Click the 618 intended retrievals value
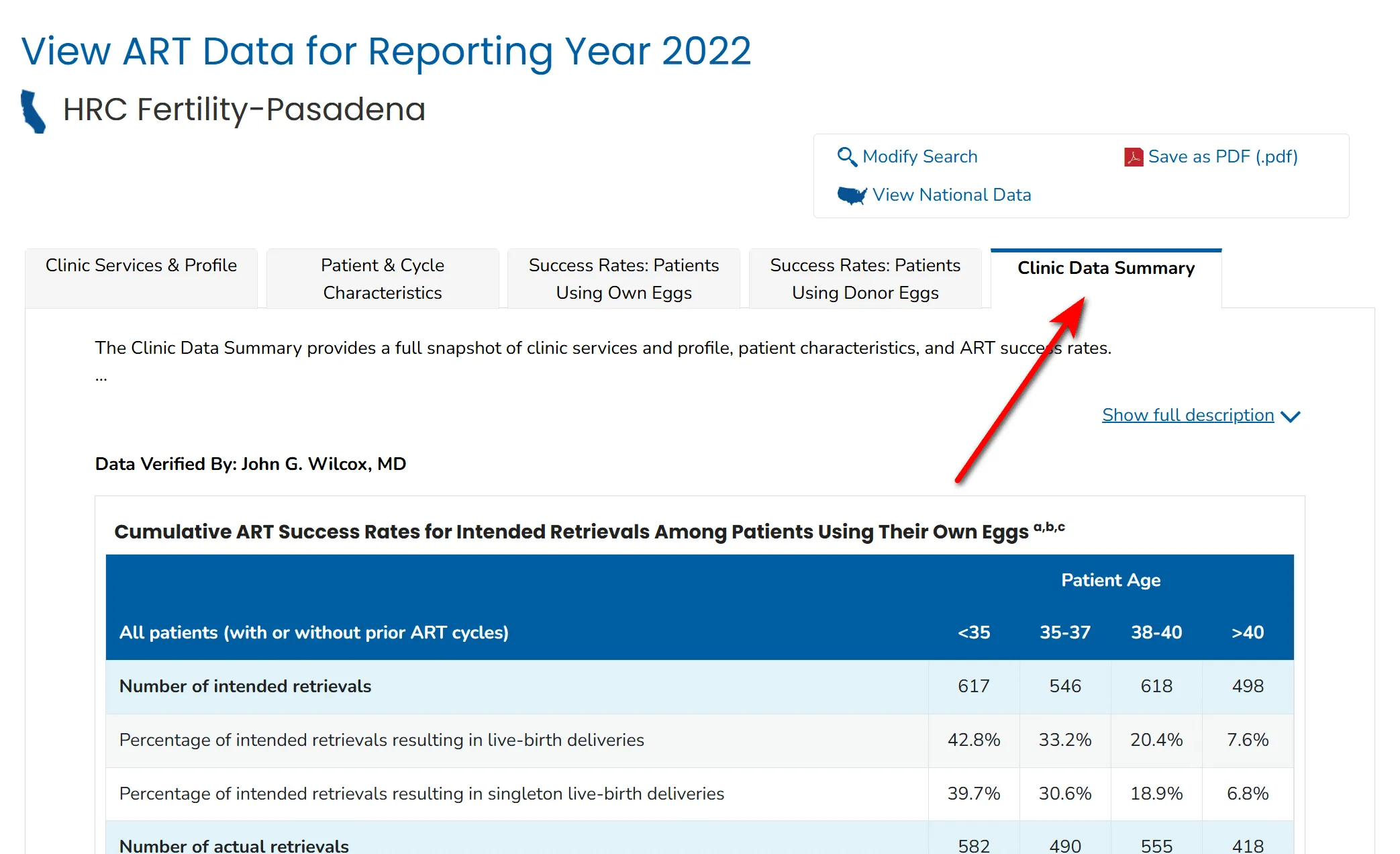 click(1156, 686)
